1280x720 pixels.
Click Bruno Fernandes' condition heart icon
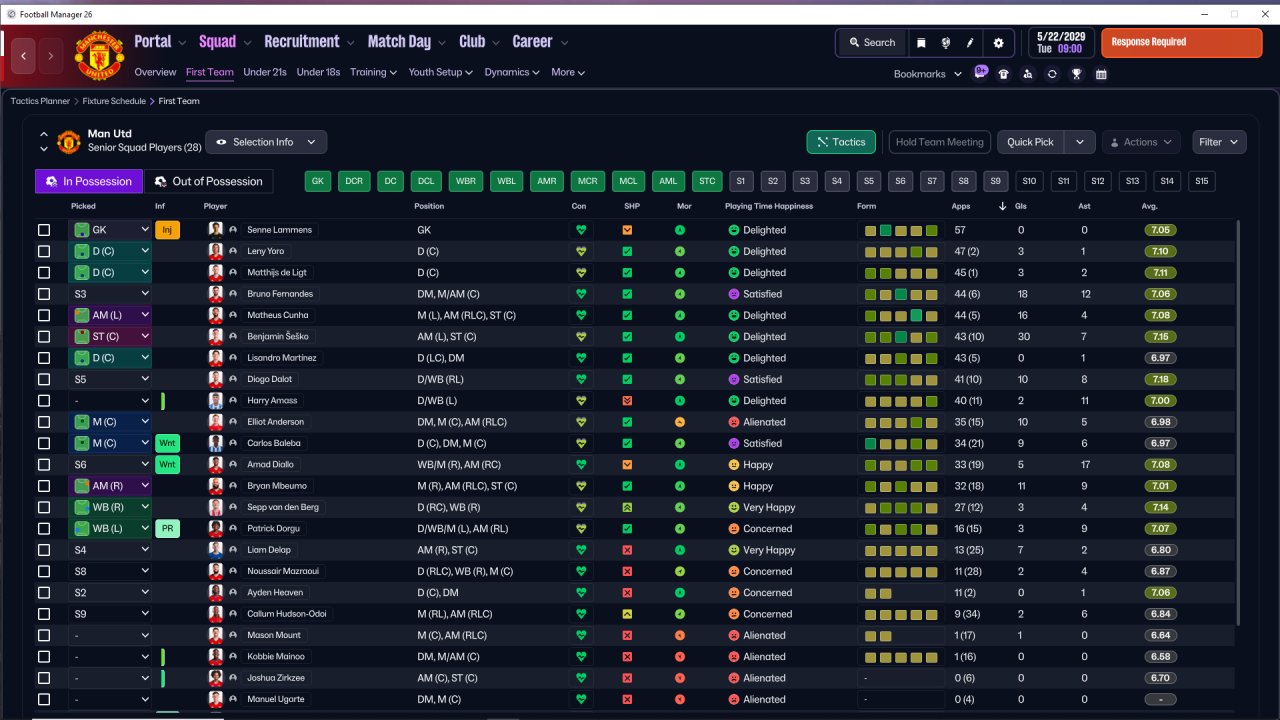tap(580, 294)
